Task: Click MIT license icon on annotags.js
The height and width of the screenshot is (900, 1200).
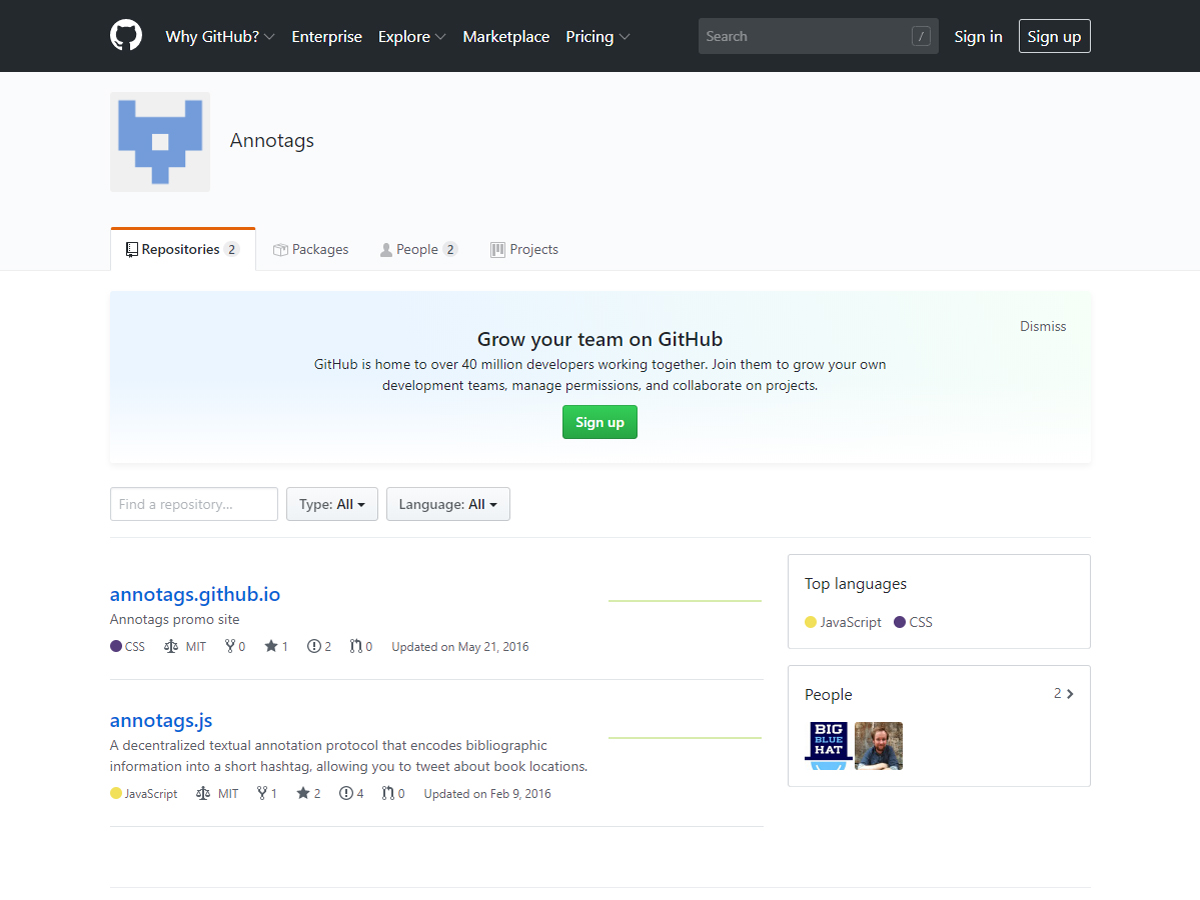Action: point(204,793)
